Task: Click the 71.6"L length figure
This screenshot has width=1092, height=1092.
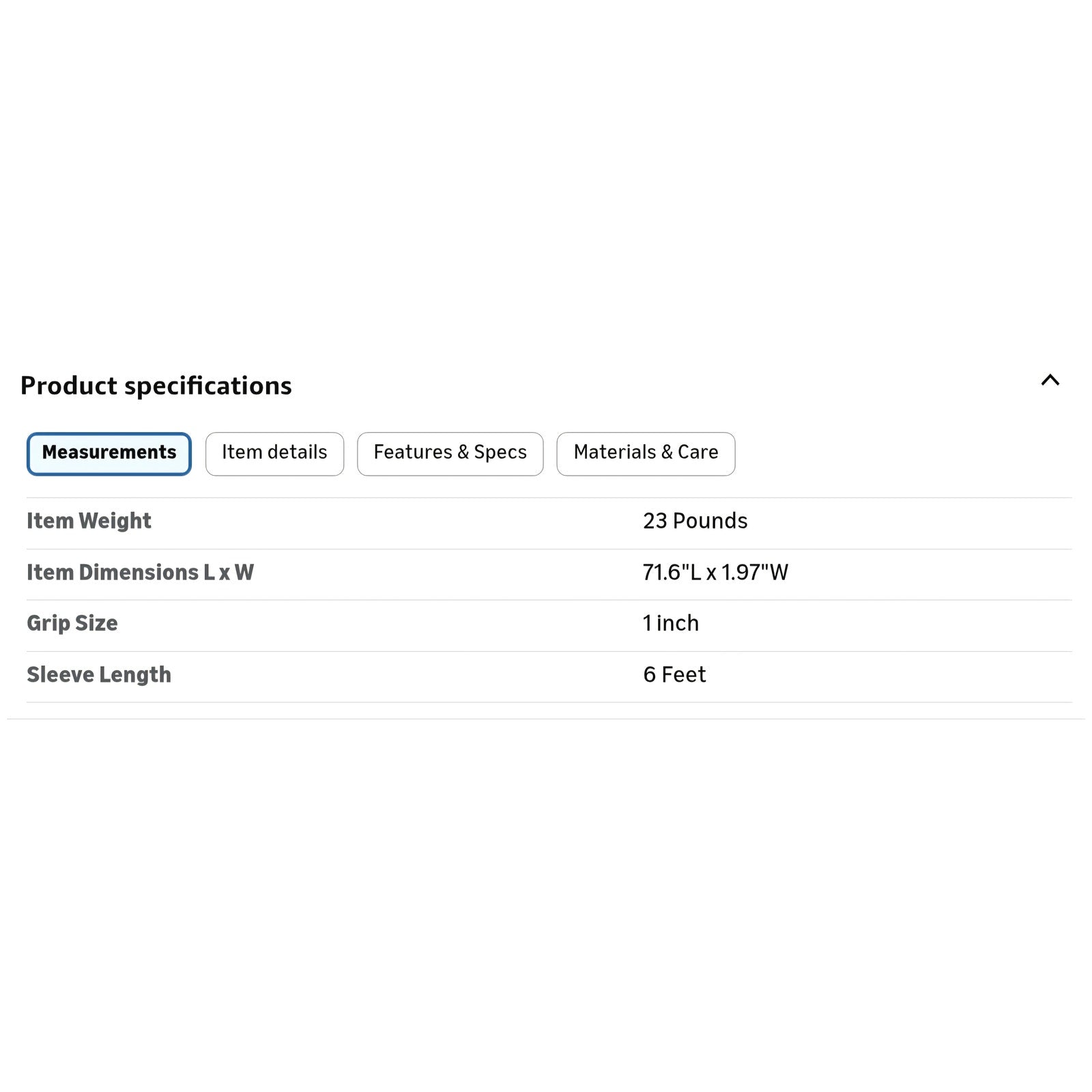Action: [x=672, y=573]
